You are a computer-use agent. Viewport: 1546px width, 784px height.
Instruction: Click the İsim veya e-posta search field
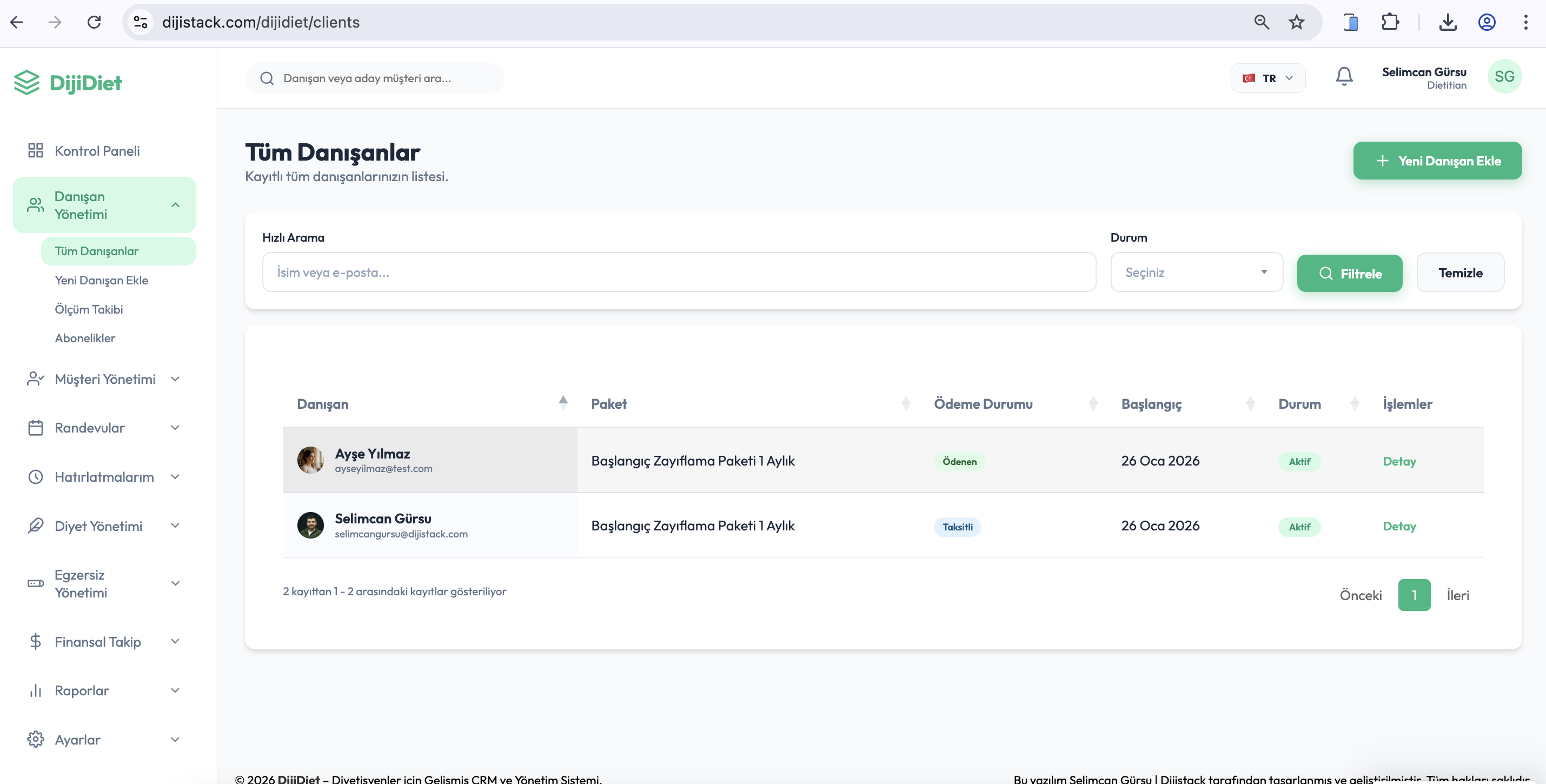tap(678, 272)
